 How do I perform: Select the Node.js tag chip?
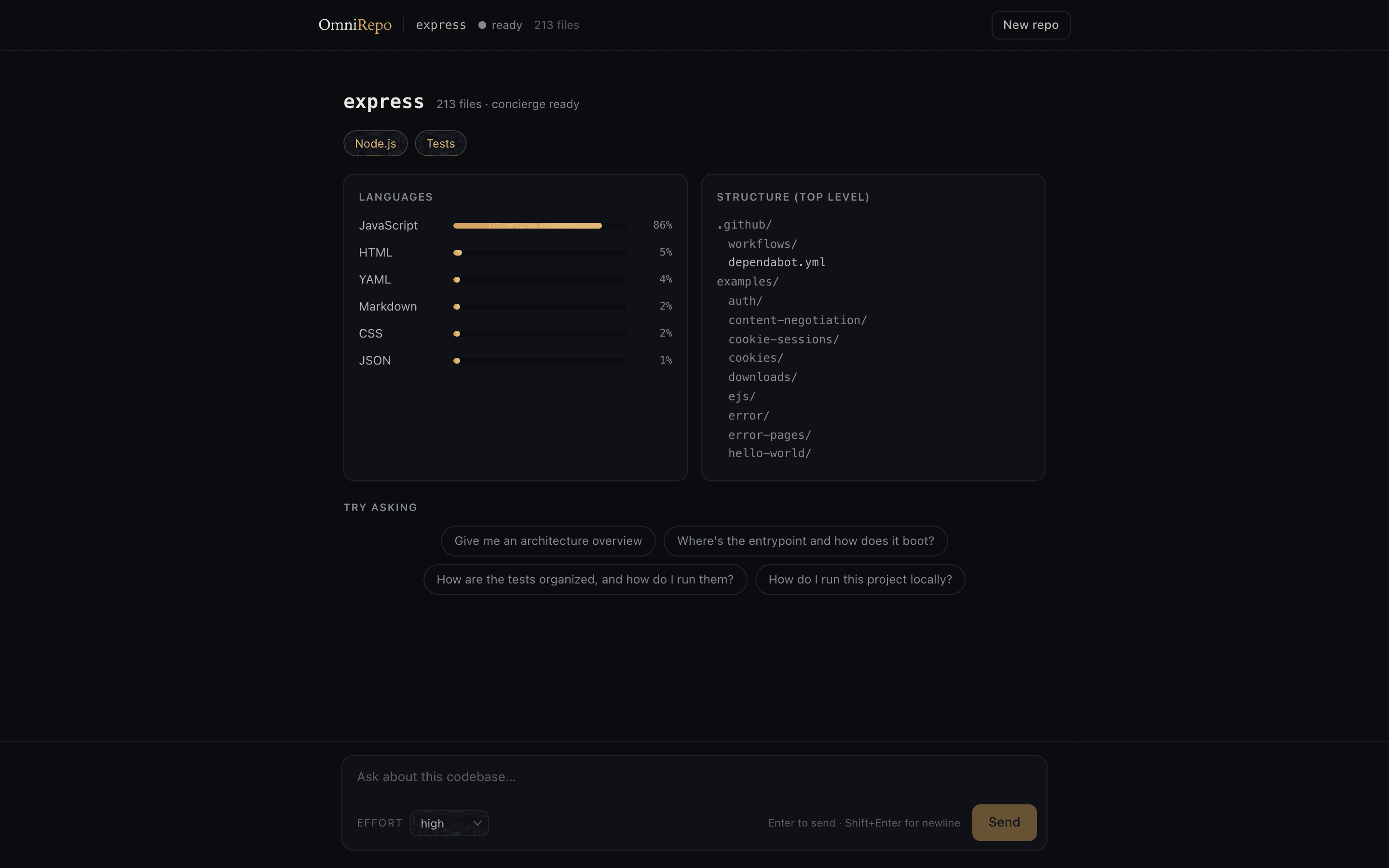coord(375,144)
